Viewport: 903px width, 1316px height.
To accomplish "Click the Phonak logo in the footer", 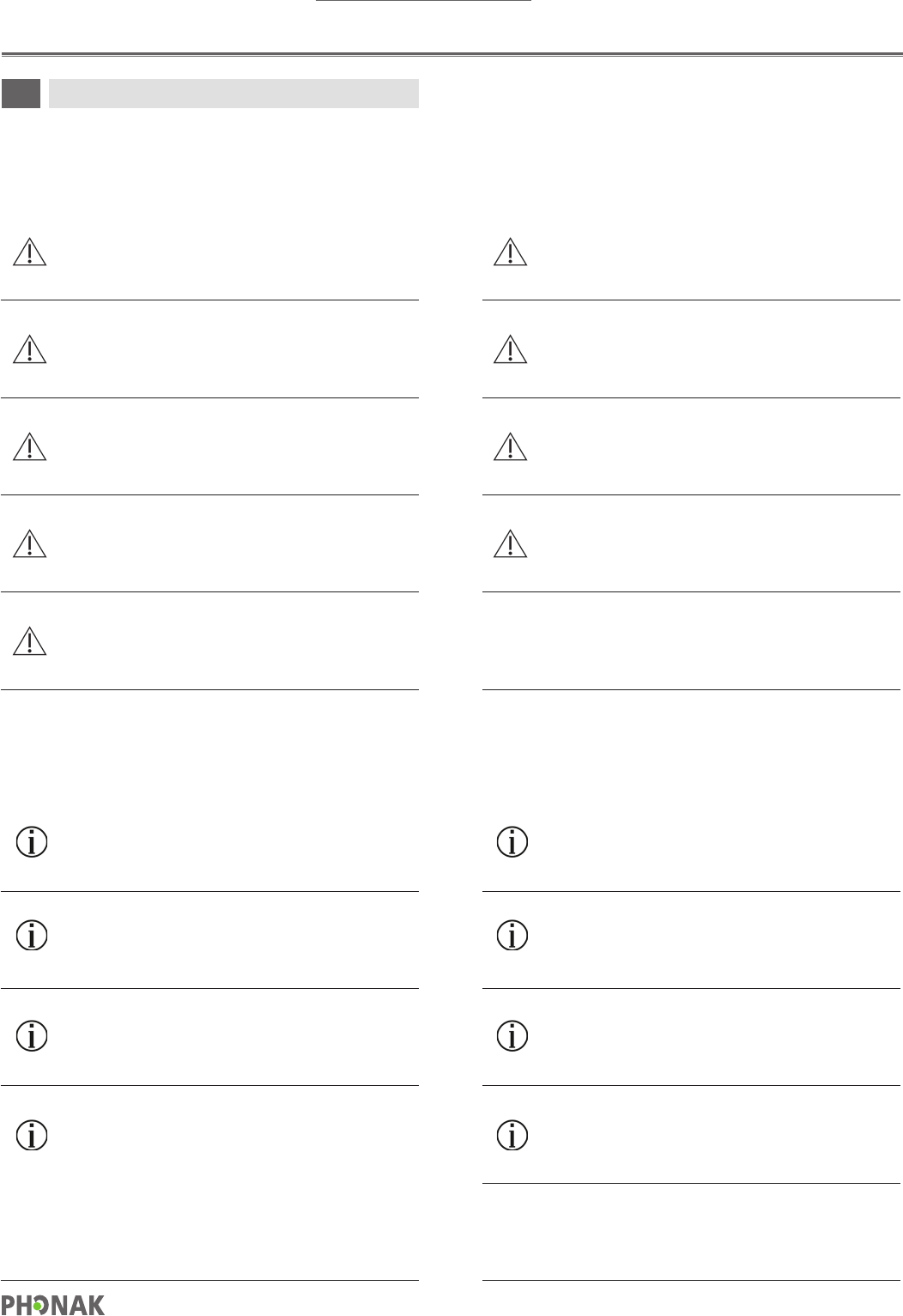I will (53, 1305).
